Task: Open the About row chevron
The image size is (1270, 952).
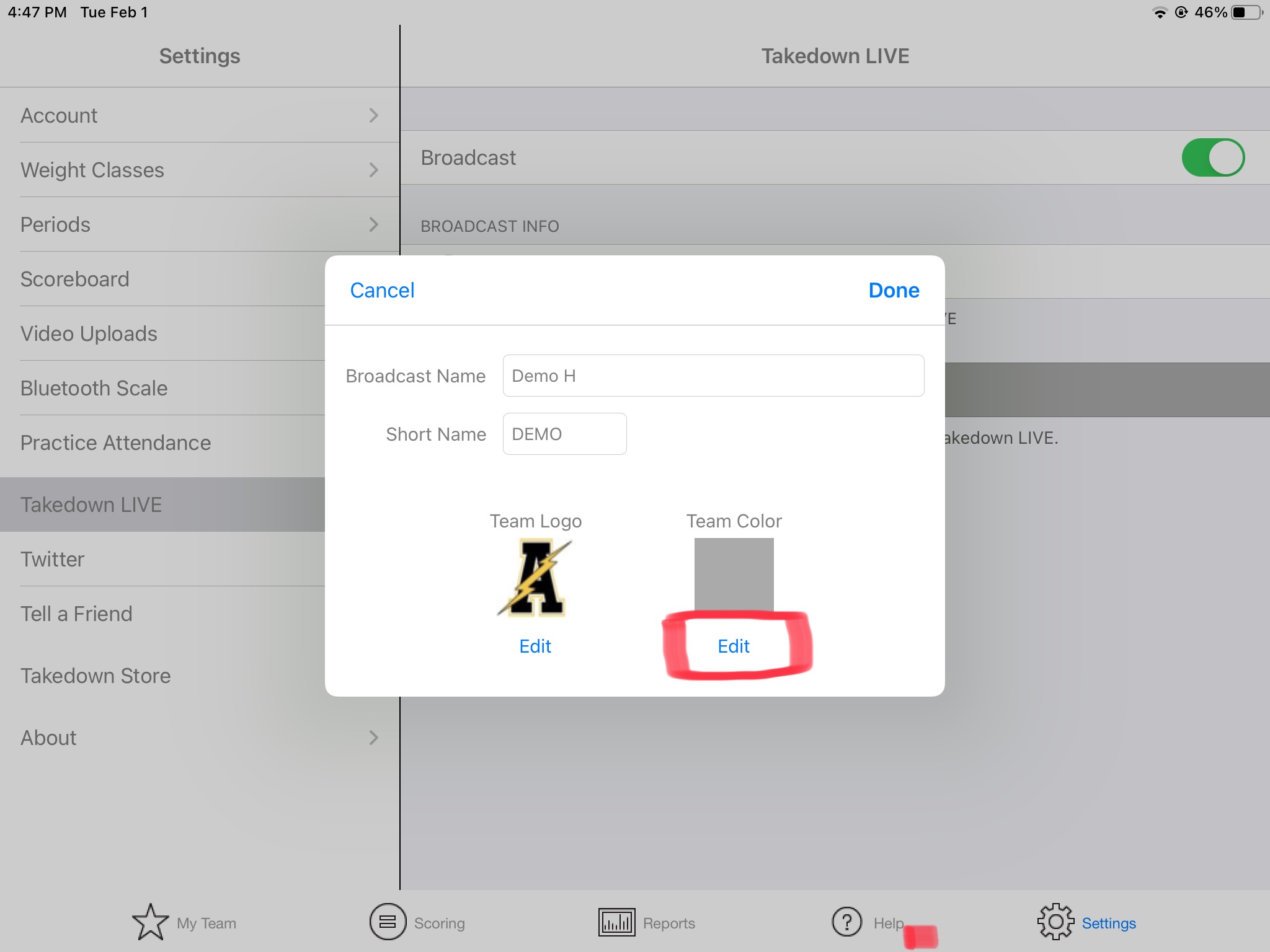Action: click(373, 738)
